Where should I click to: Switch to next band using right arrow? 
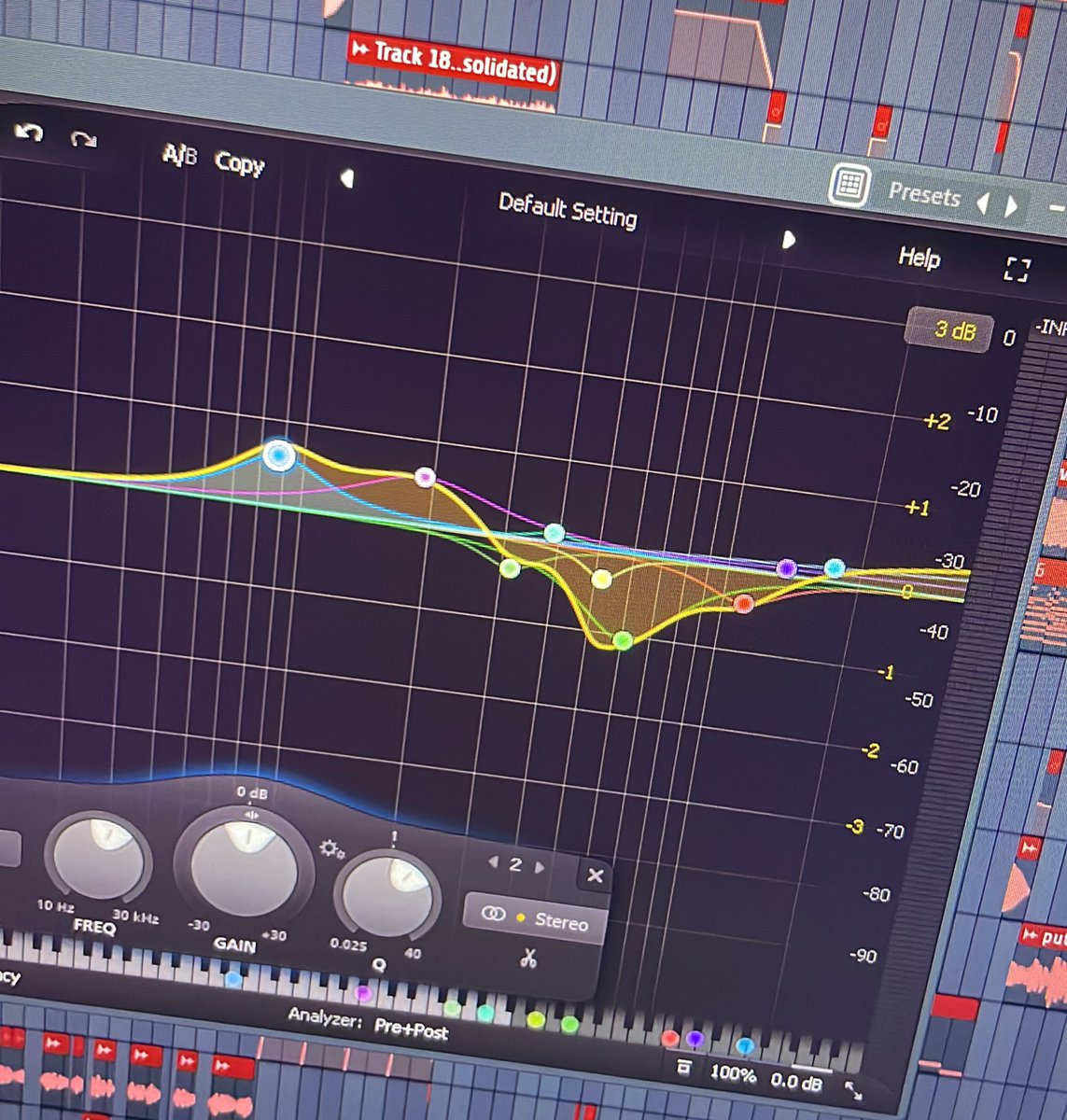point(540,867)
